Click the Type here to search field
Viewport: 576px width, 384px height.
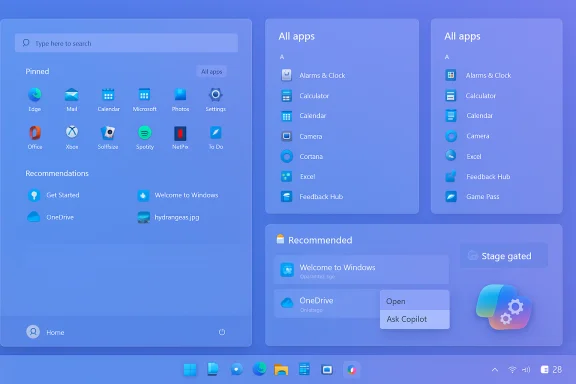pyautogui.click(x=126, y=43)
